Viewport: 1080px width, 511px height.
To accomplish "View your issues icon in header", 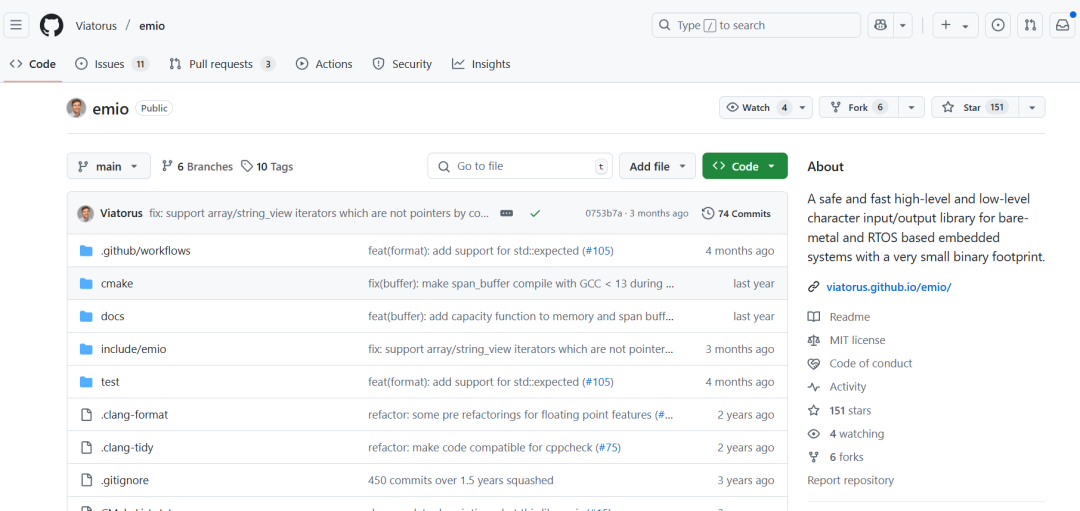I will coord(997,25).
